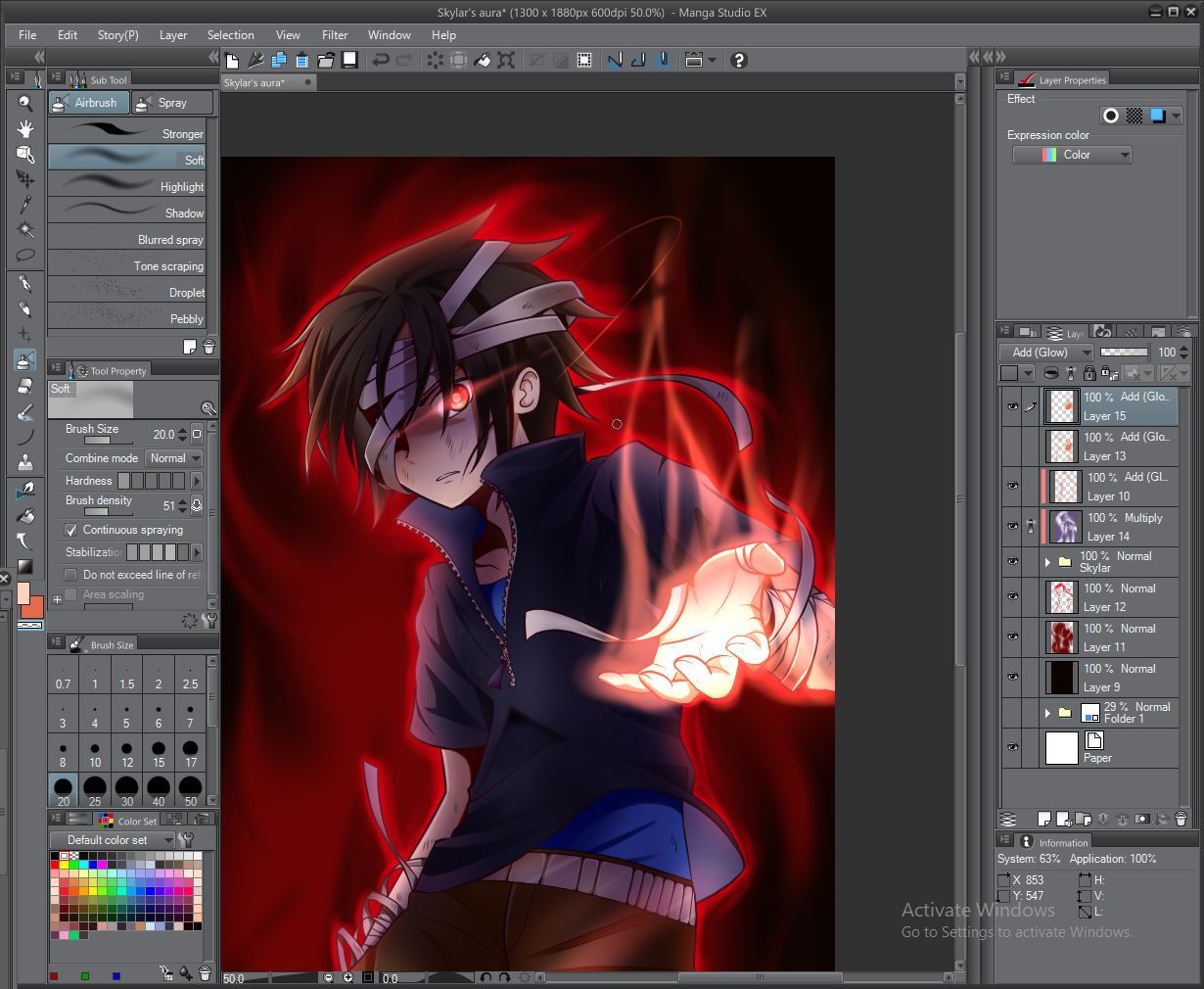Select the Hand move tool
The width and height of the screenshot is (1204, 989).
[25, 128]
